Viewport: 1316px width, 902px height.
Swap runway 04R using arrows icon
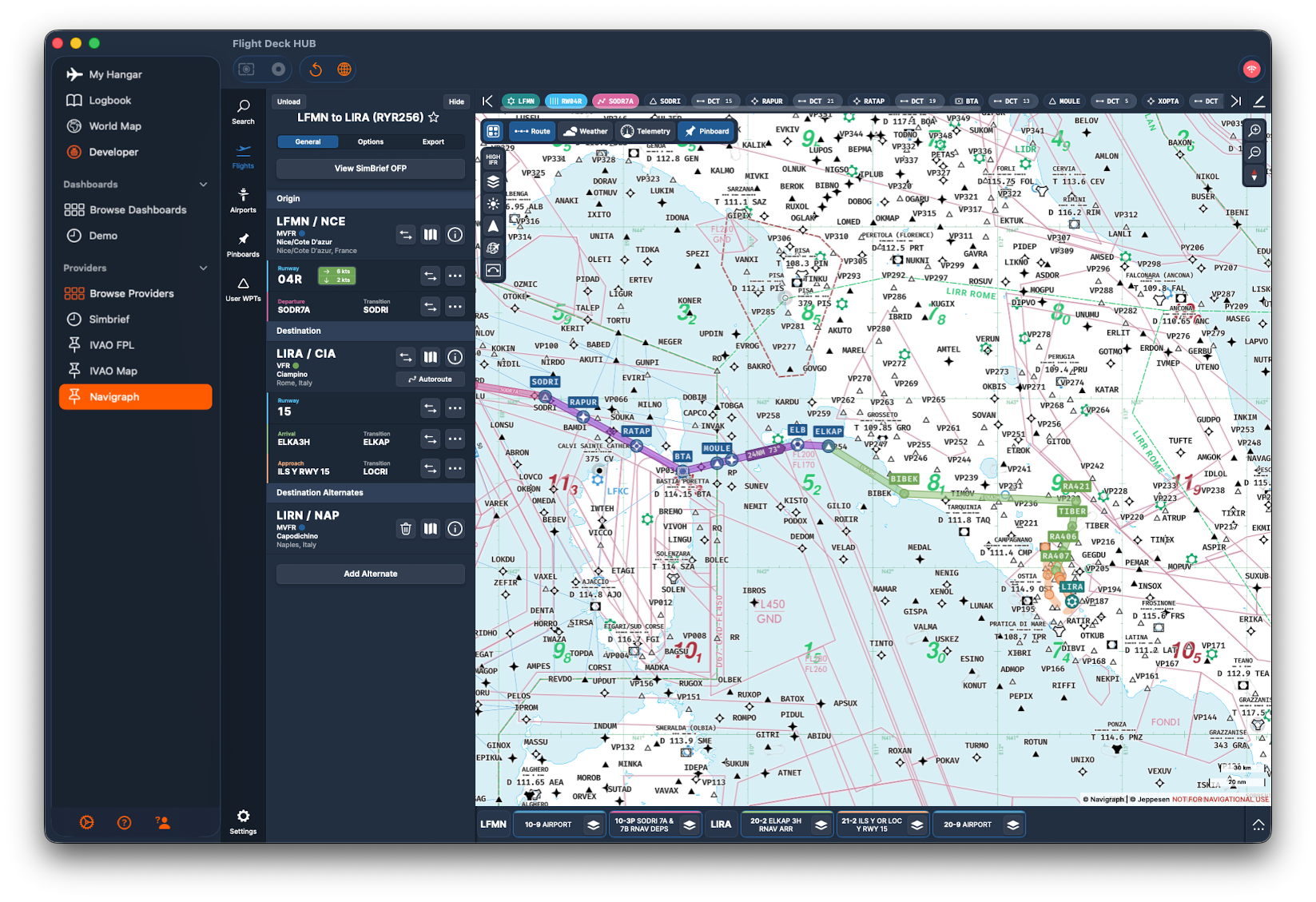tap(431, 276)
